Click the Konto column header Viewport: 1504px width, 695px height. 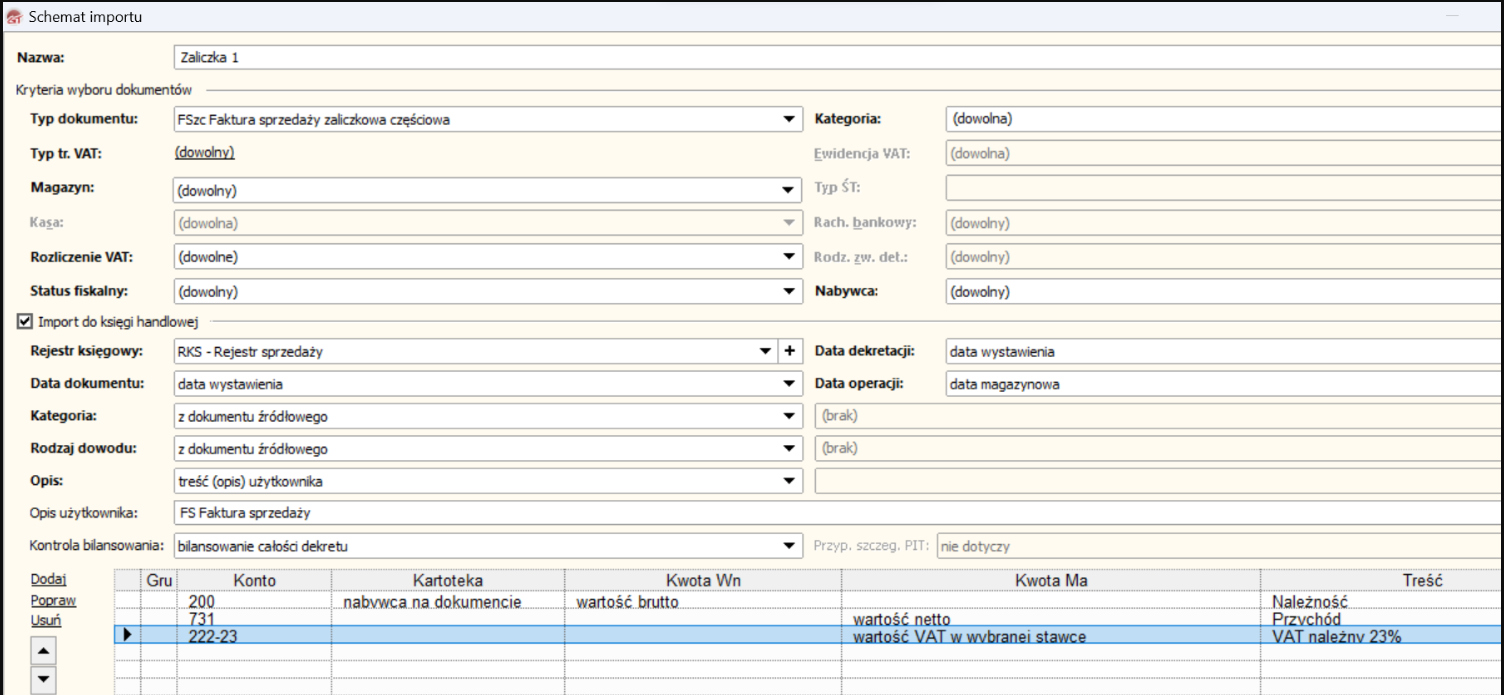point(254,580)
